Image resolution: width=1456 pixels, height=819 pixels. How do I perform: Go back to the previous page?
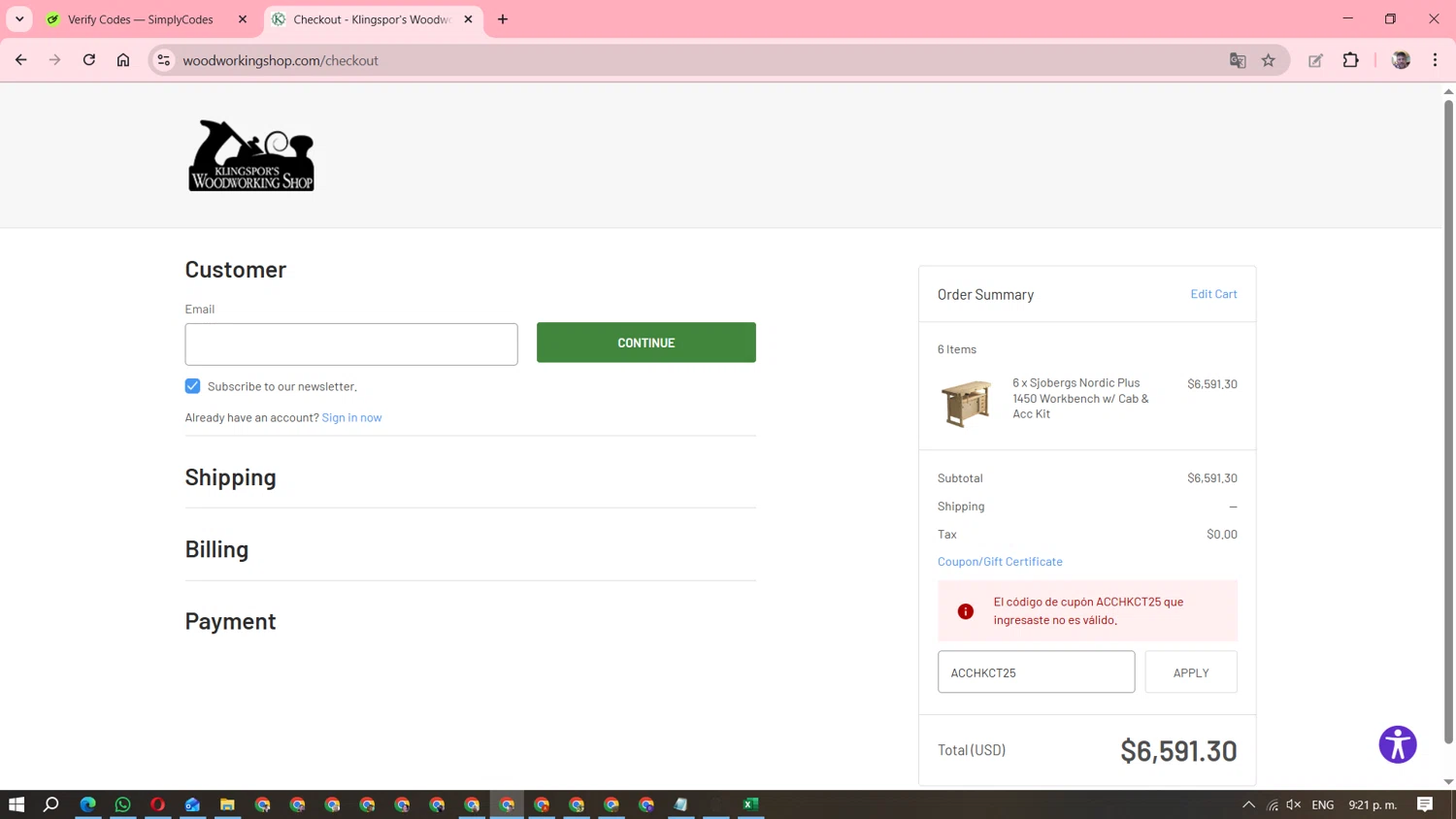point(21,60)
